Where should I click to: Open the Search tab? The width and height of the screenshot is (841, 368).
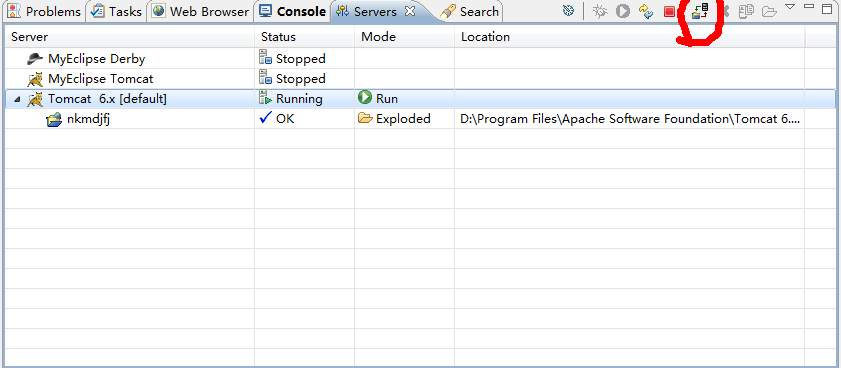click(x=470, y=11)
